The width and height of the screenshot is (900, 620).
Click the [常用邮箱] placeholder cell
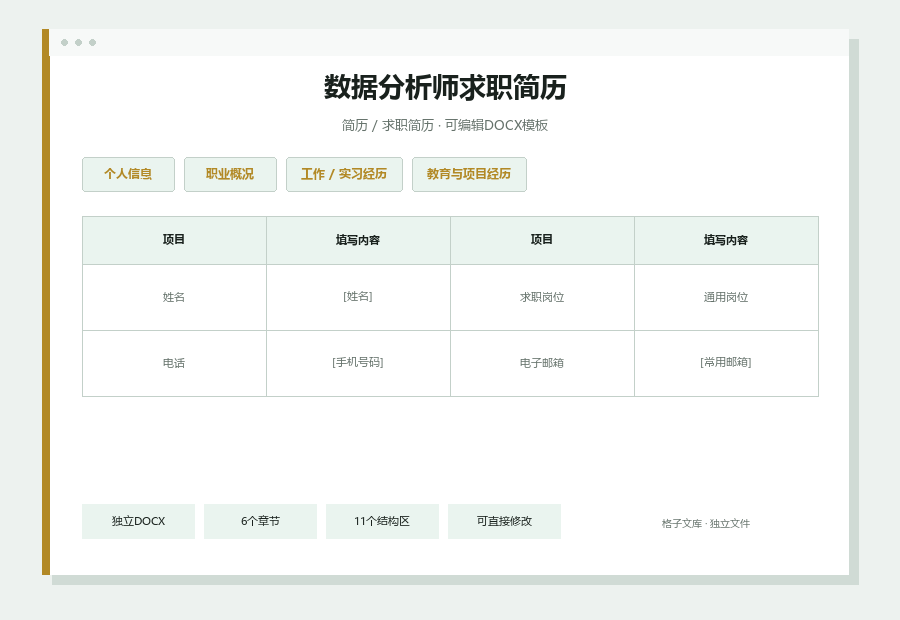click(x=726, y=363)
